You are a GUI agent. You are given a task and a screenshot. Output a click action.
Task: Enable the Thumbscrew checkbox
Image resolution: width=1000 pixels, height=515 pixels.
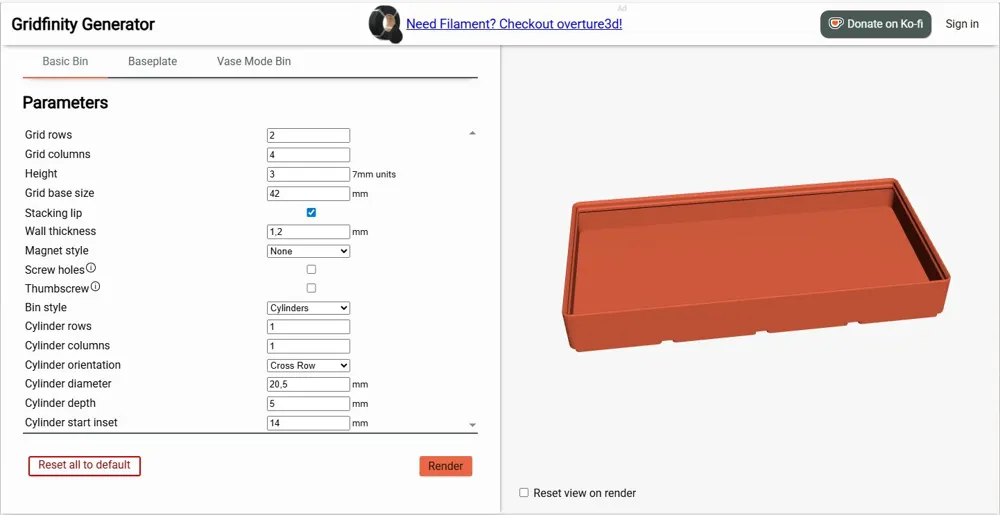[x=311, y=288]
